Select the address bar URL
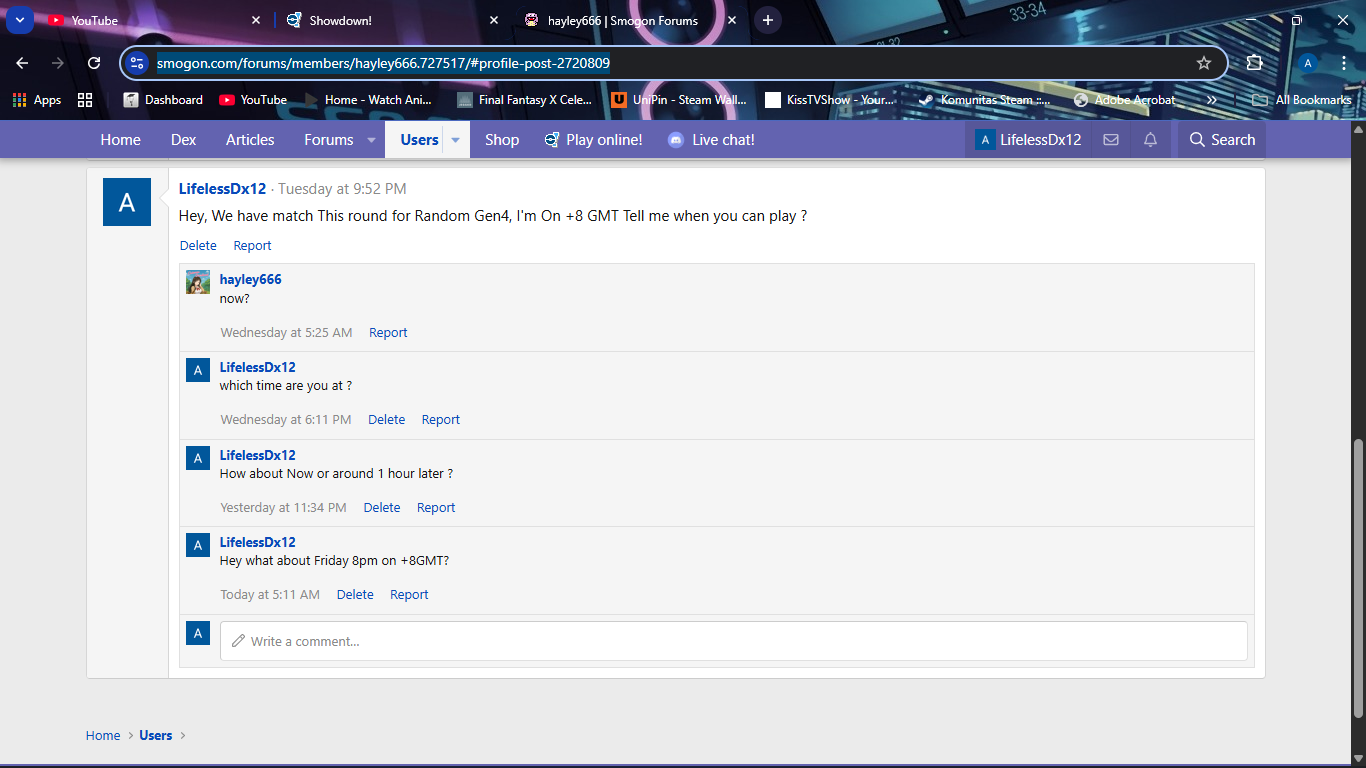 (383, 63)
